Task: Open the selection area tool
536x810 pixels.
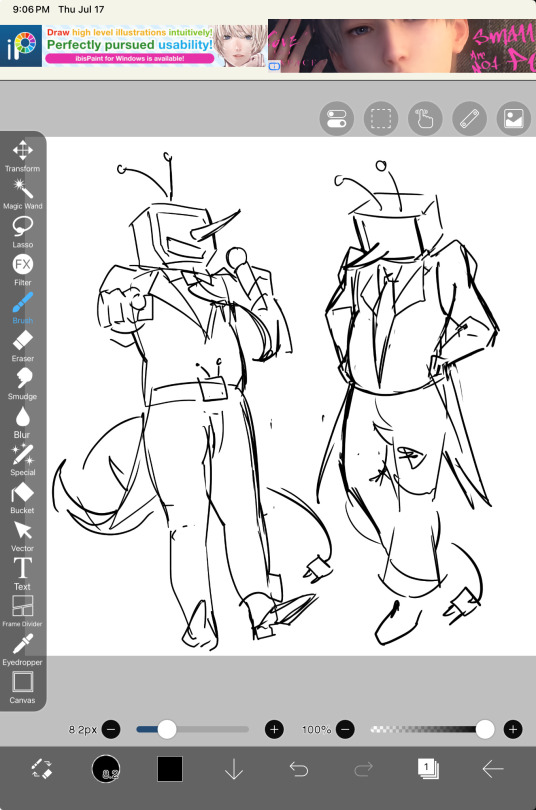Action: pyautogui.click(x=381, y=118)
